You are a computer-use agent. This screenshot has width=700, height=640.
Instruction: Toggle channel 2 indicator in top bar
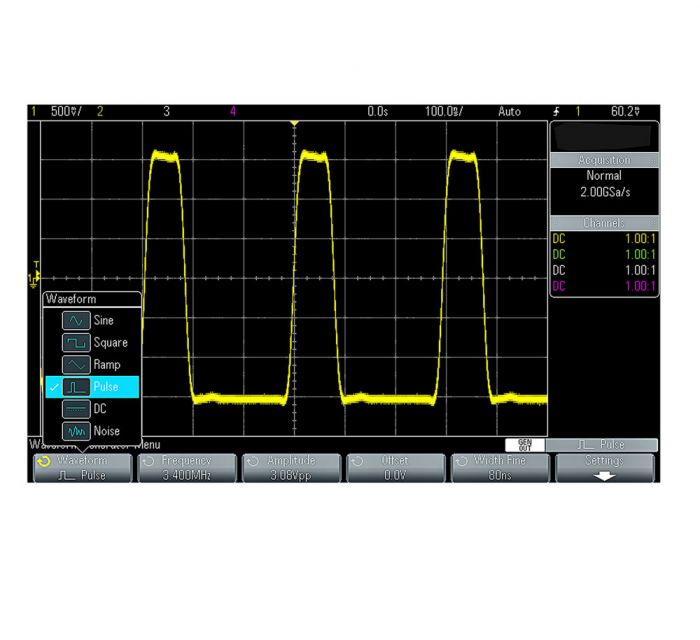(99, 111)
